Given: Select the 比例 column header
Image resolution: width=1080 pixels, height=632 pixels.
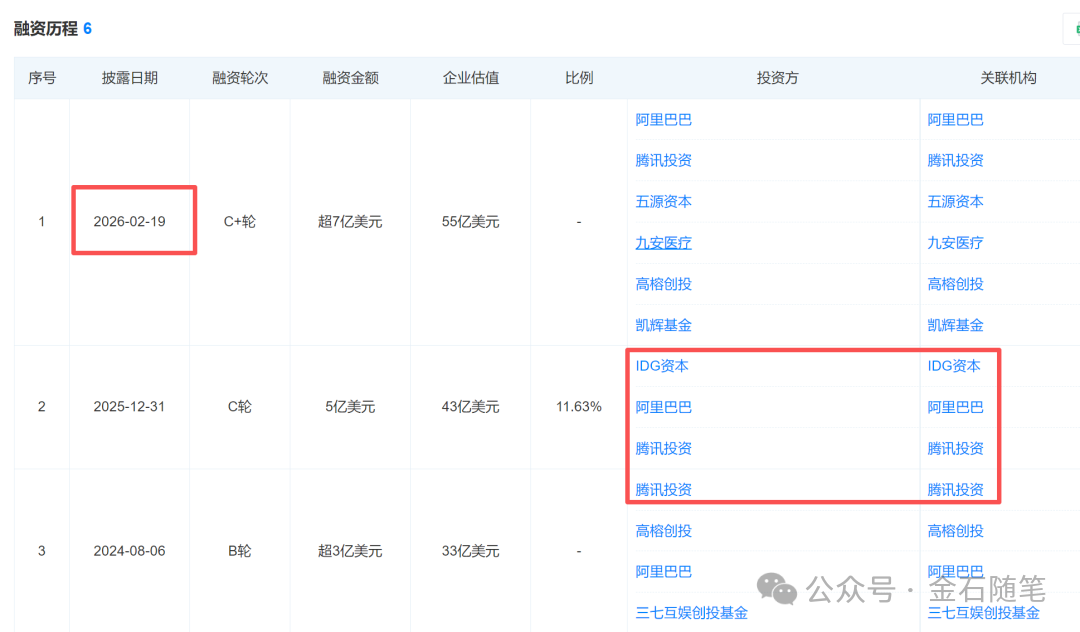Looking at the screenshot, I should (579, 78).
